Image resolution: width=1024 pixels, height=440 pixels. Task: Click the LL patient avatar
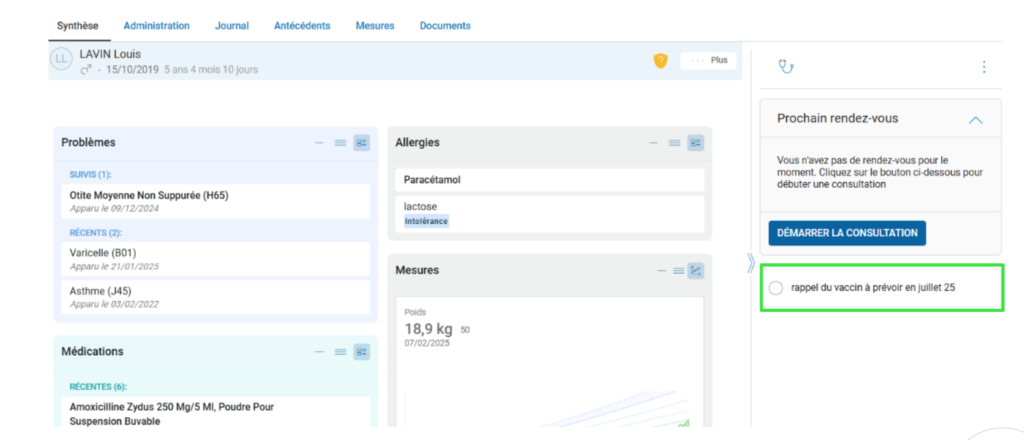(x=62, y=61)
